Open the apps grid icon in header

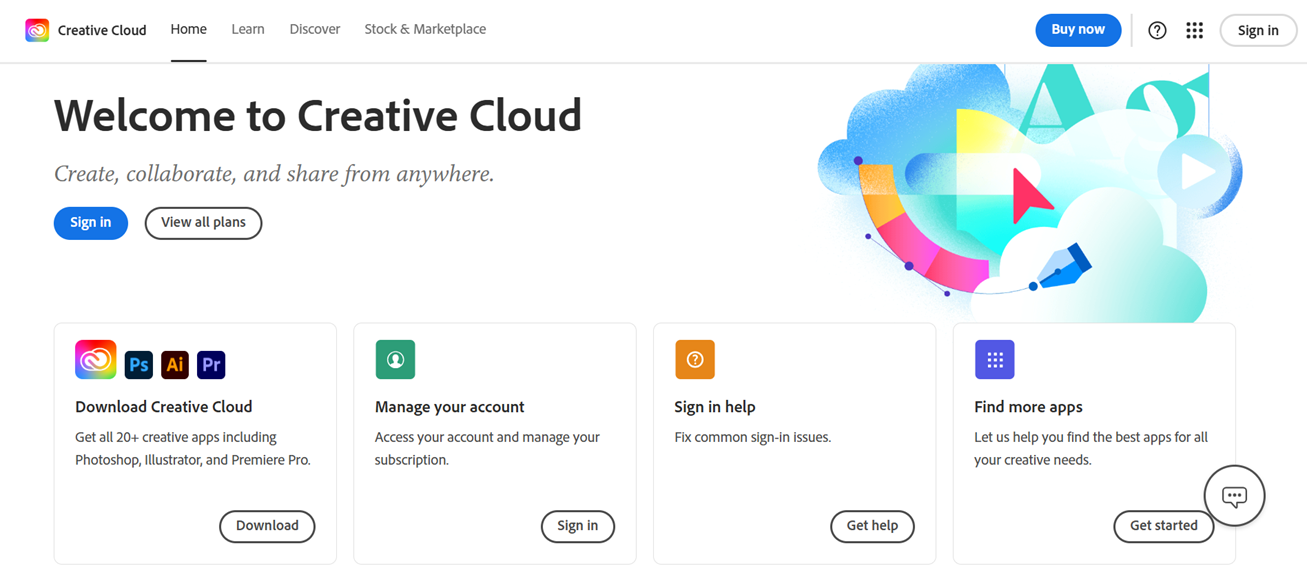coord(1194,30)
